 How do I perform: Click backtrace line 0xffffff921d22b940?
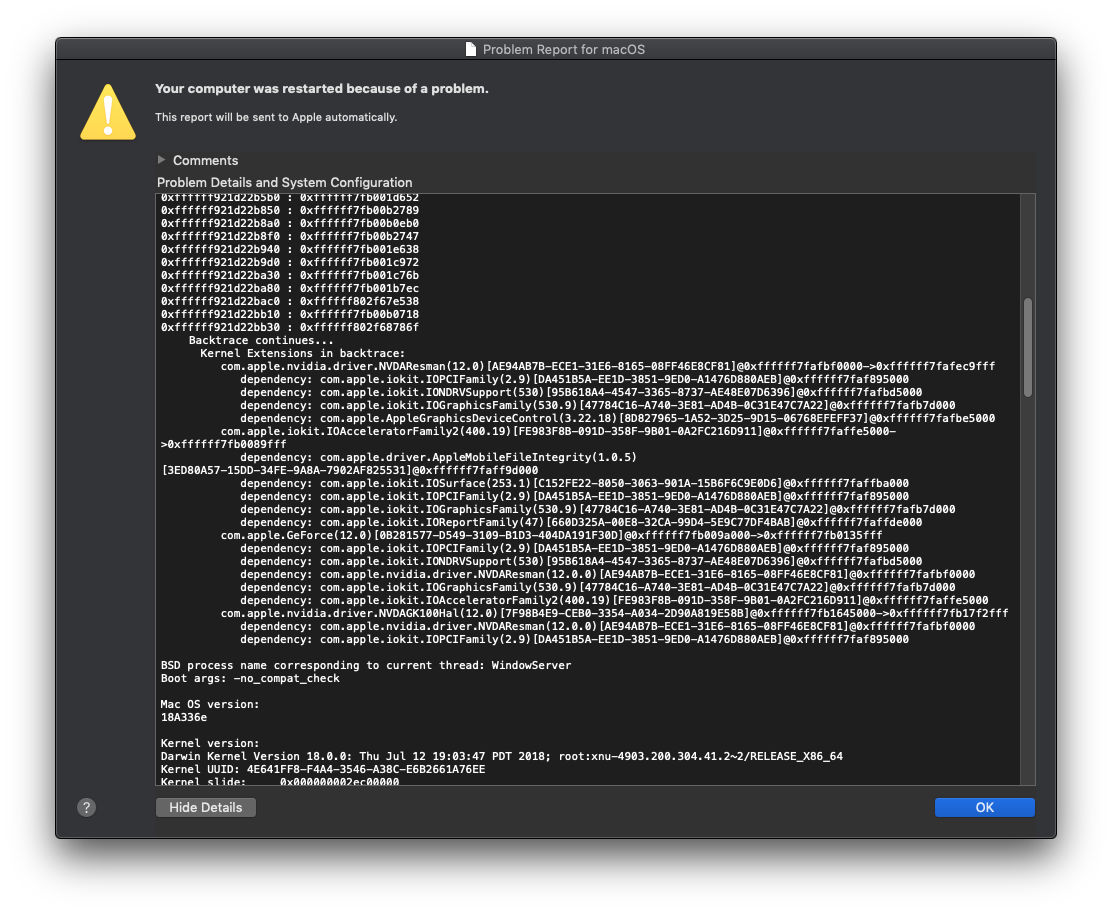click(x=290, y=249)
